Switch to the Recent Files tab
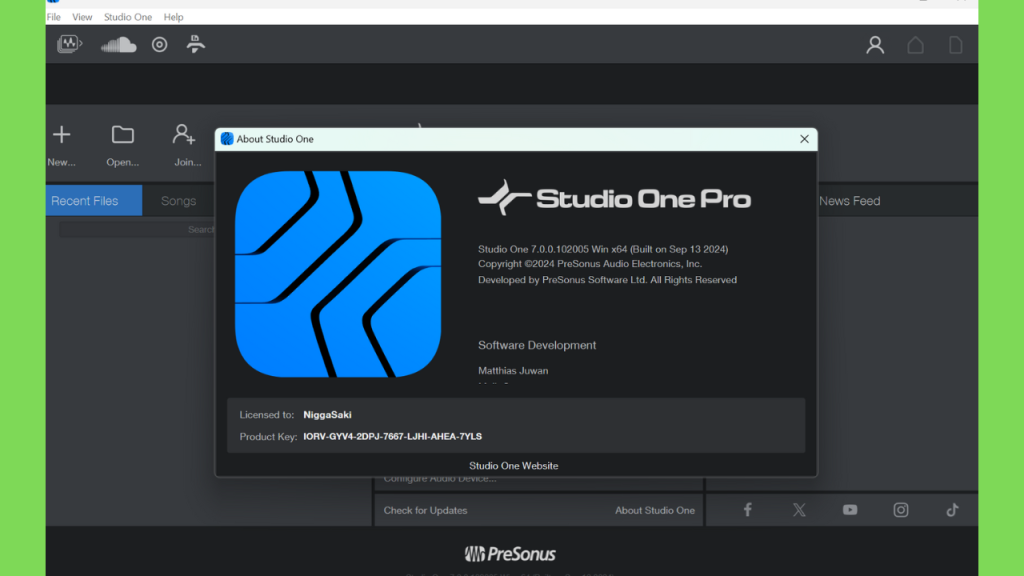The width and height of the screenshot is (1024, 576). (94, 200)
